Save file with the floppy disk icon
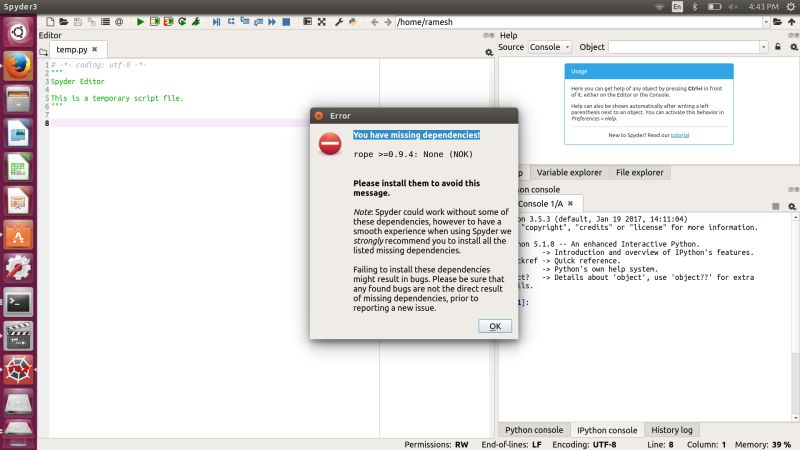 [x=78, y=22]
